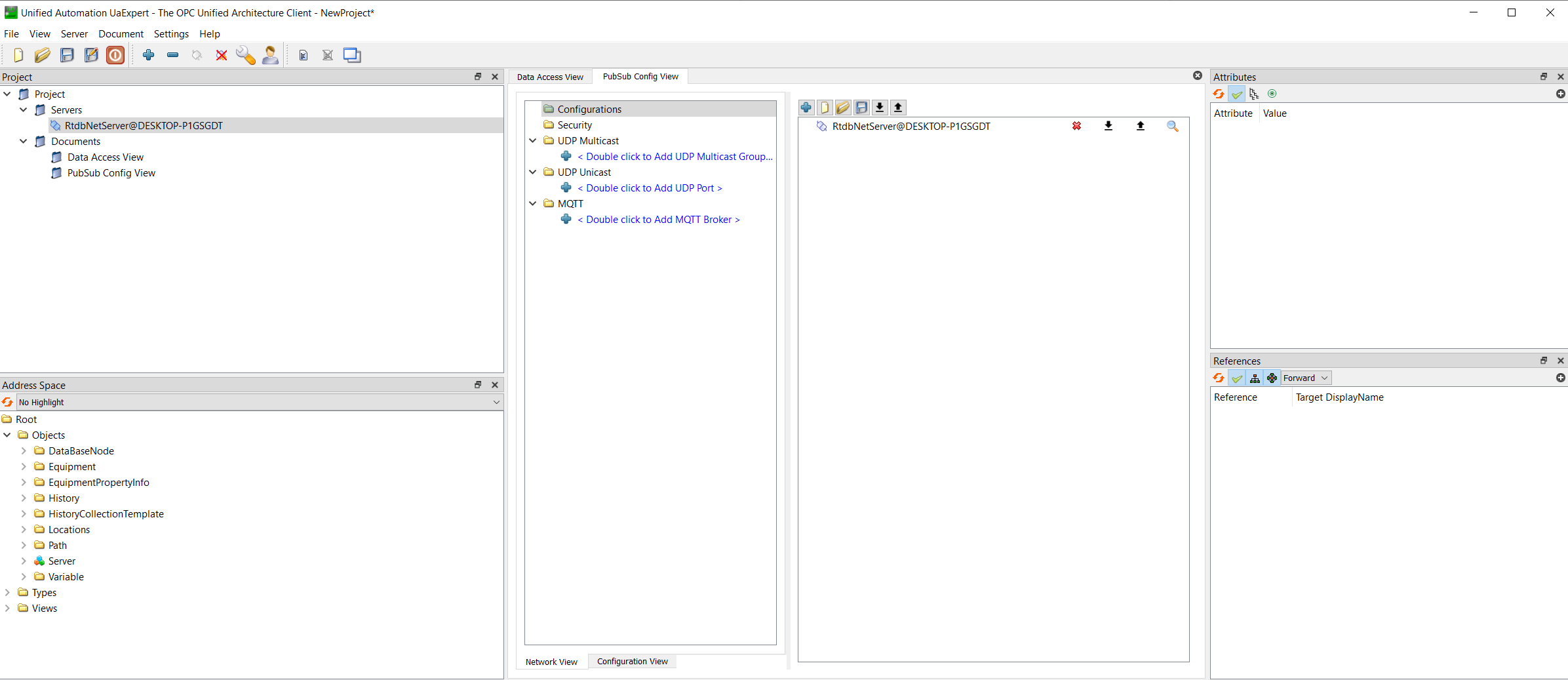Click the save icon in PubSub config toolbar
This screenshot has height=680, width=1568.
(x=861, y=108)
